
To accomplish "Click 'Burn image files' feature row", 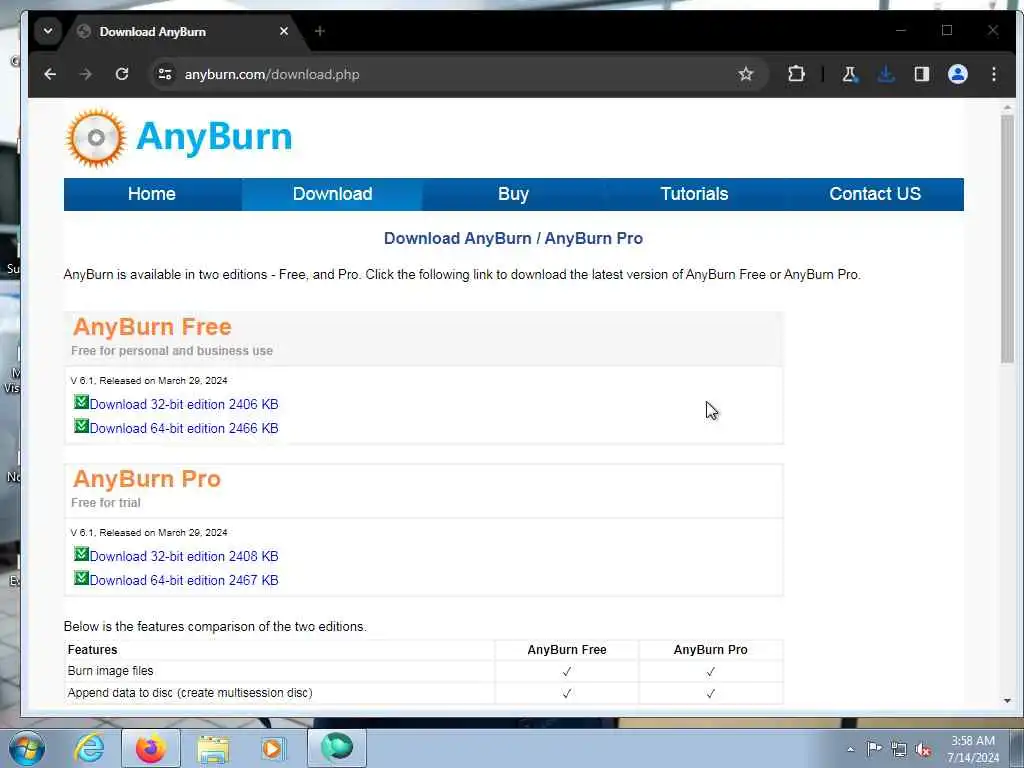I will tap(423, 671).
